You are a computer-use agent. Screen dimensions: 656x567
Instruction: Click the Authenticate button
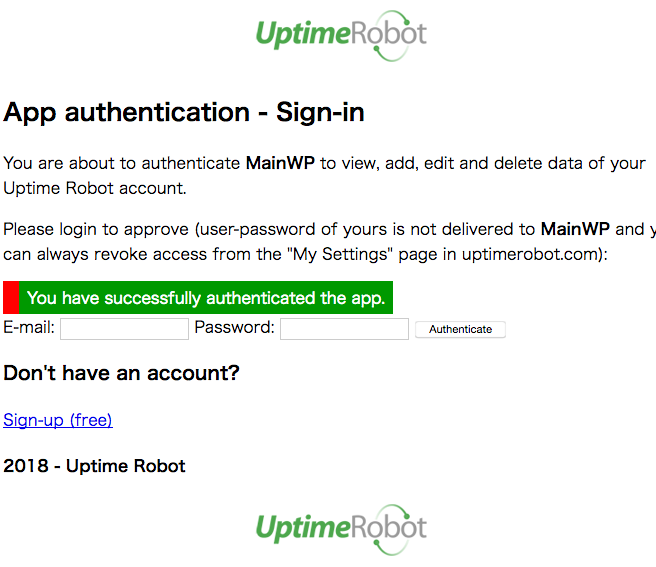tap(460, 329)
